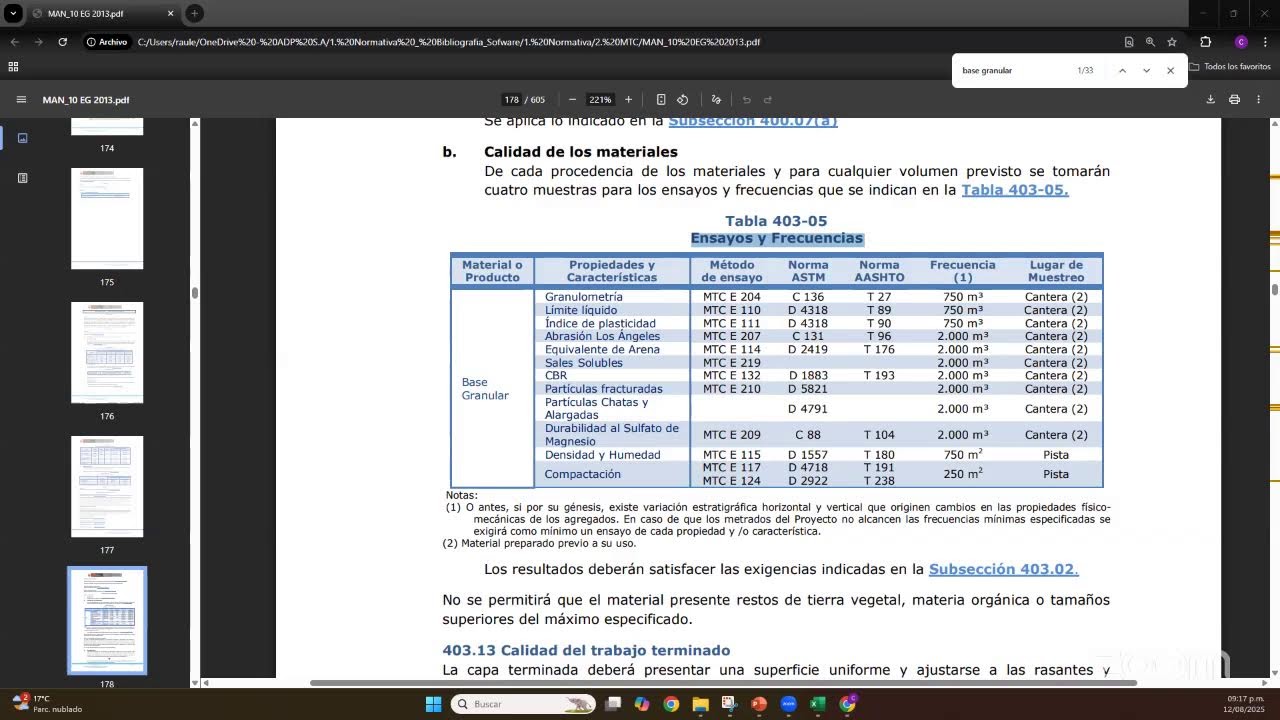The image size is (1280, 720).
Task: Click the page number field 178
Action: click(x=511, y=100)
